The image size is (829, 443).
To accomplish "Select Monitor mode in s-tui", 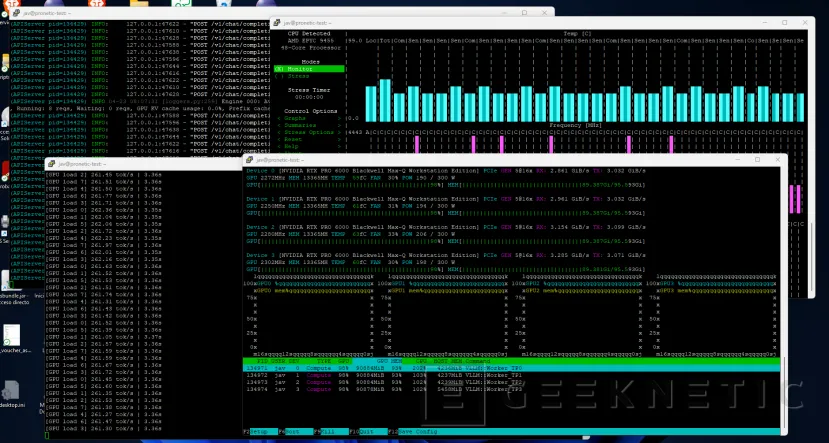I will (309, 69).
